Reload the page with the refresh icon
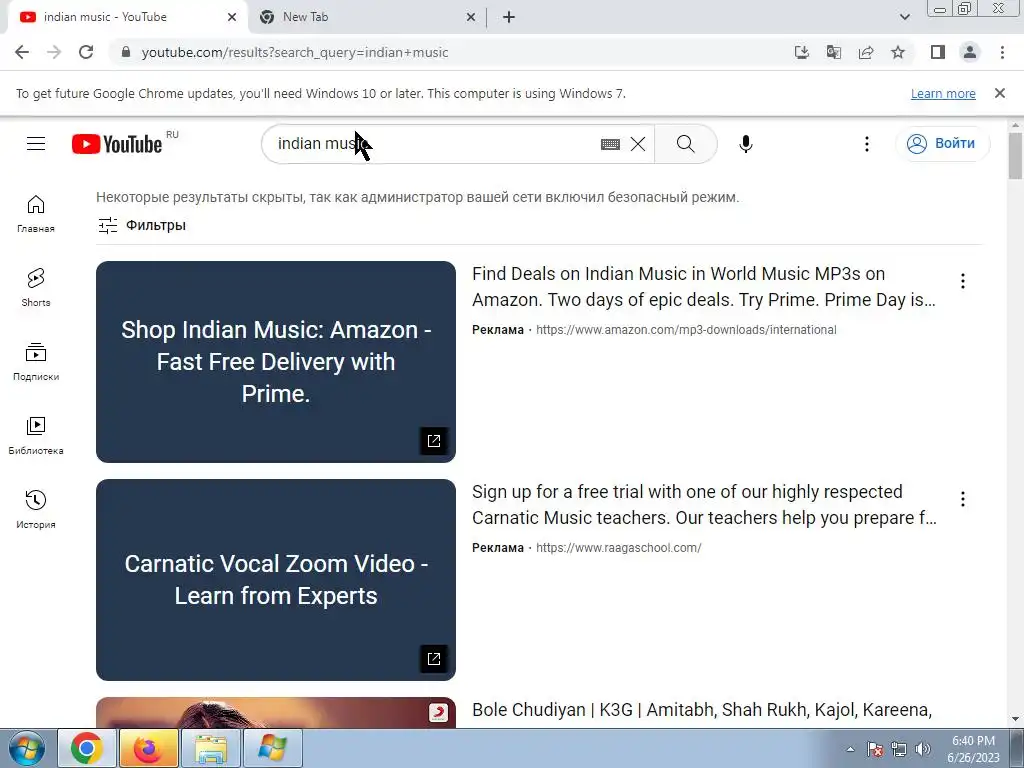Viewport: 1024px width, 768px height. 86,52
